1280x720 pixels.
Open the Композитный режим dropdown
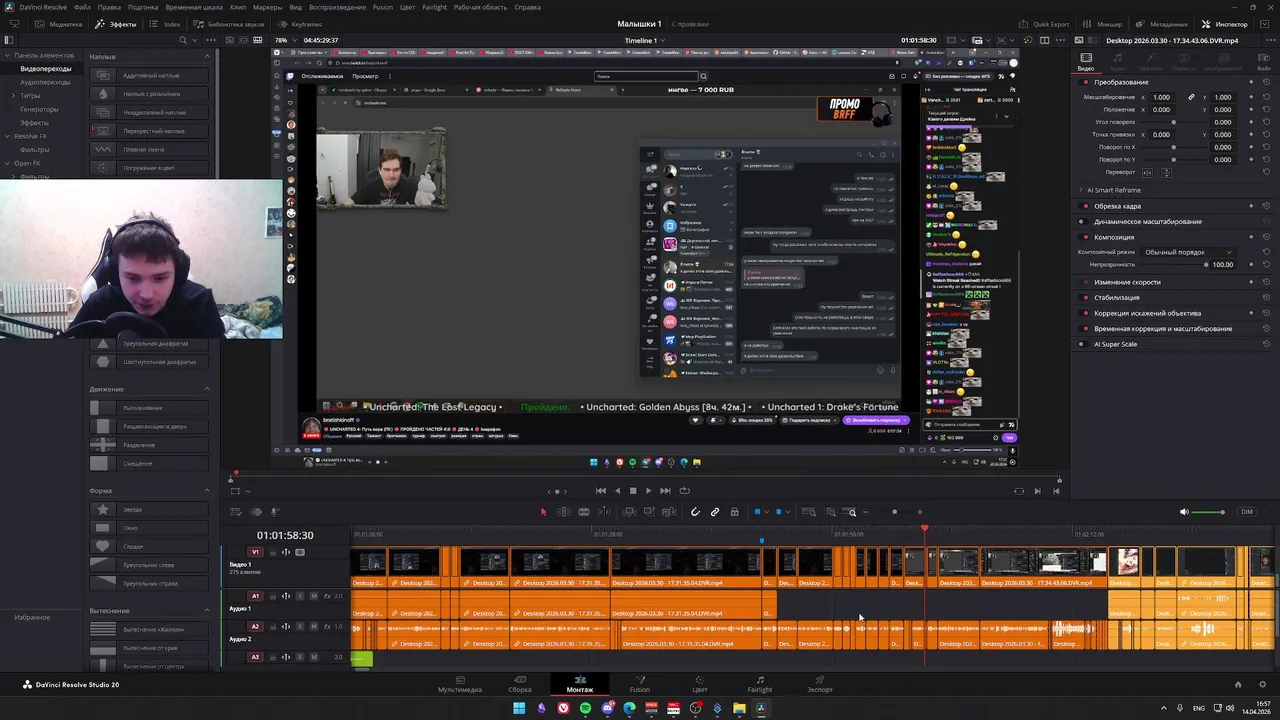(1189, 252)
